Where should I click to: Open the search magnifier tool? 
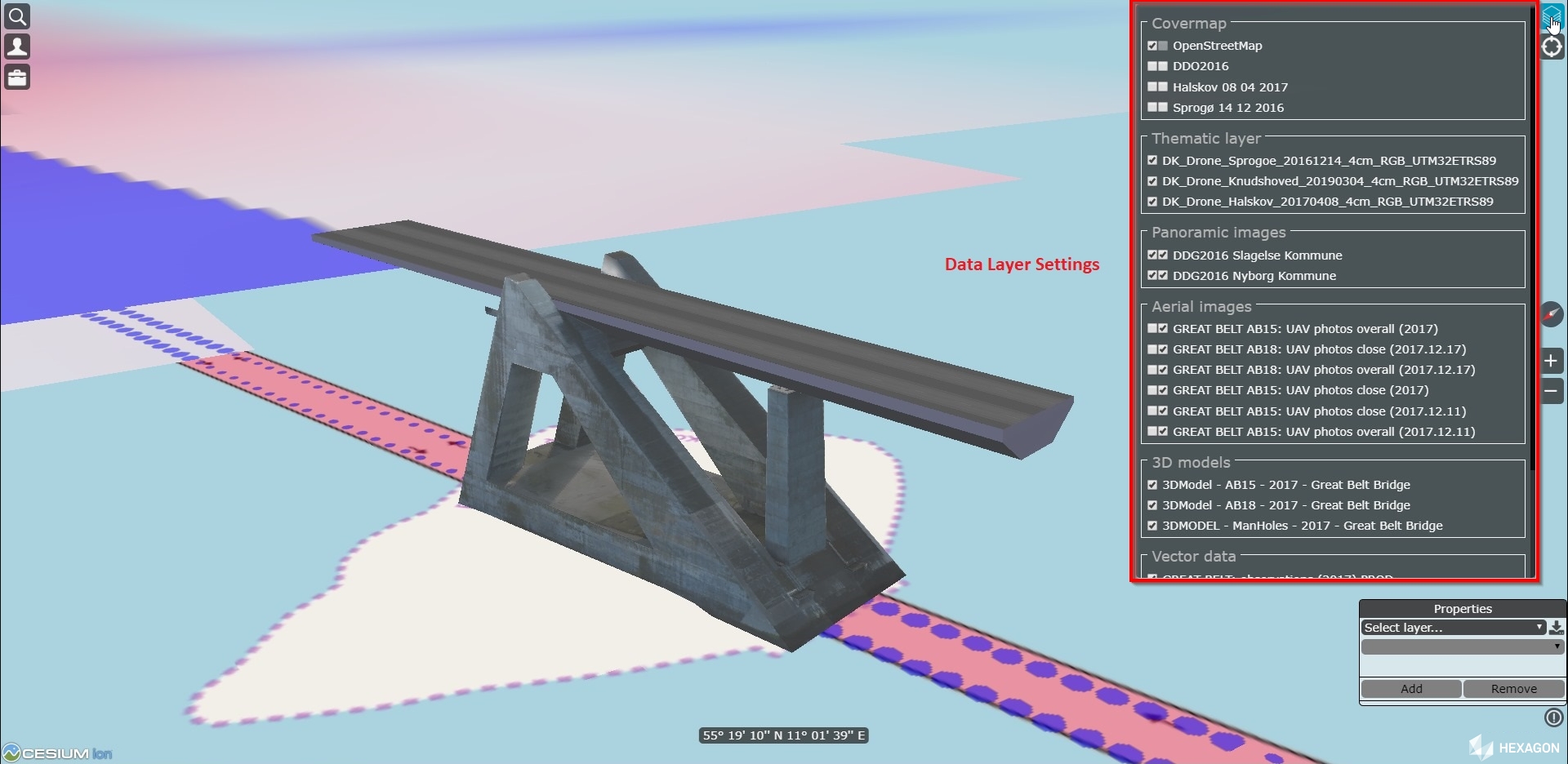tap(17, 16)
